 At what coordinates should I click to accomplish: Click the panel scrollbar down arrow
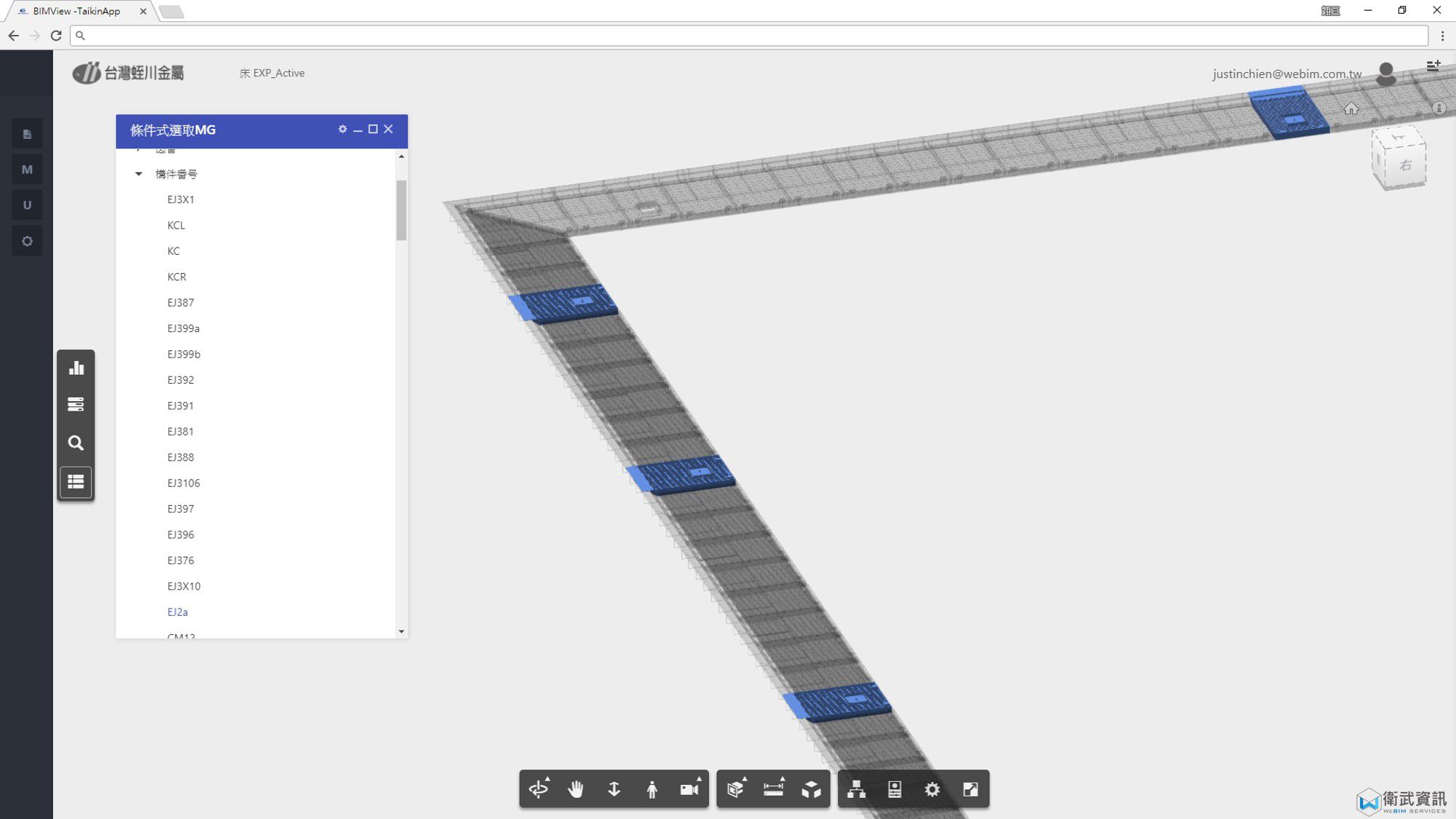click(x=401, y=631)
